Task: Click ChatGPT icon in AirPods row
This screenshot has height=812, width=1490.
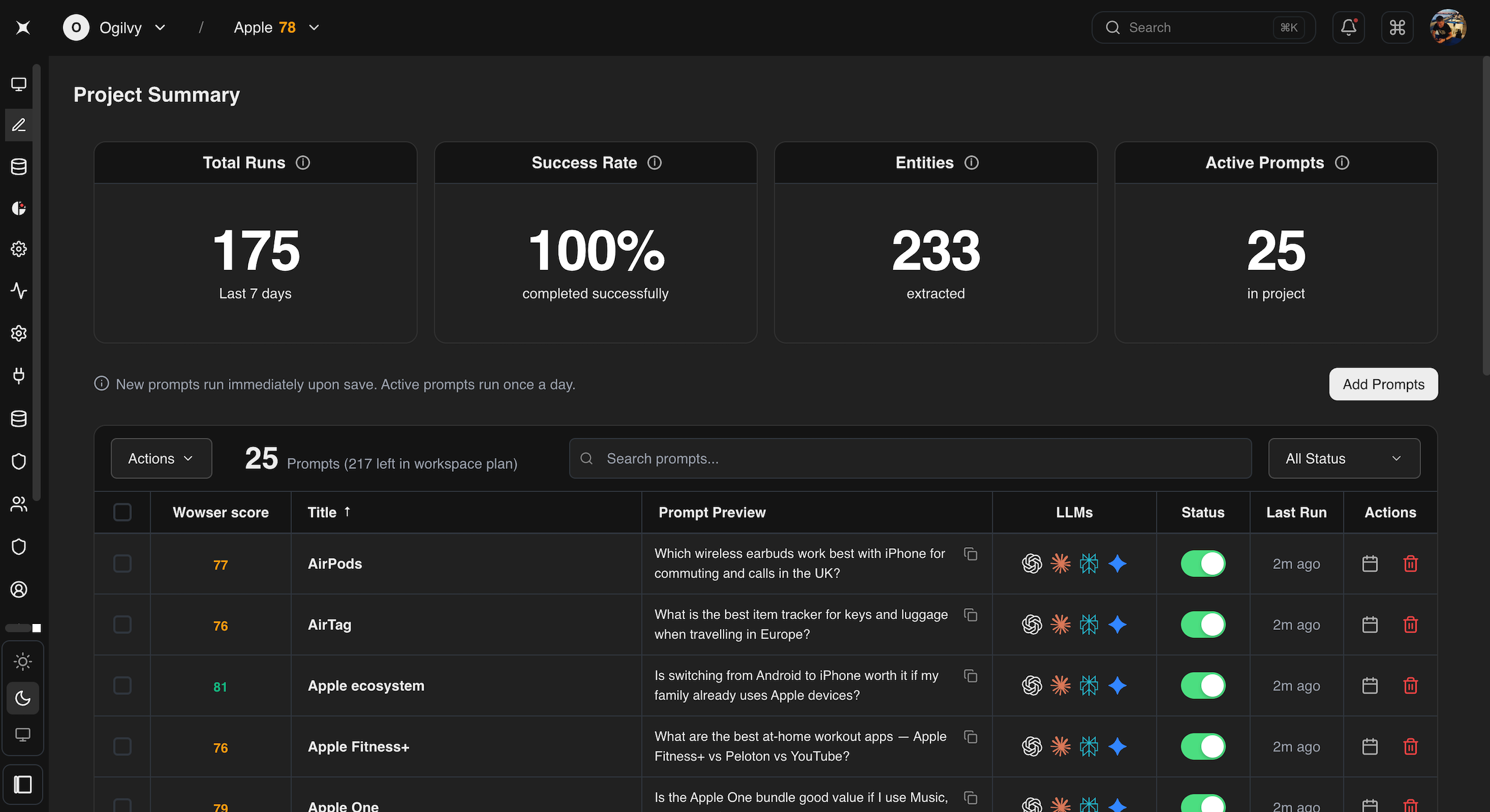Action: [x=1032, y=564]
